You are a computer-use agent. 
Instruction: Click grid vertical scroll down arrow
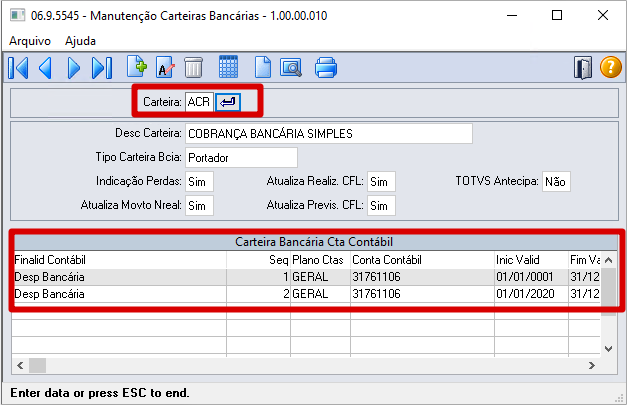click(x=609, y=349)
